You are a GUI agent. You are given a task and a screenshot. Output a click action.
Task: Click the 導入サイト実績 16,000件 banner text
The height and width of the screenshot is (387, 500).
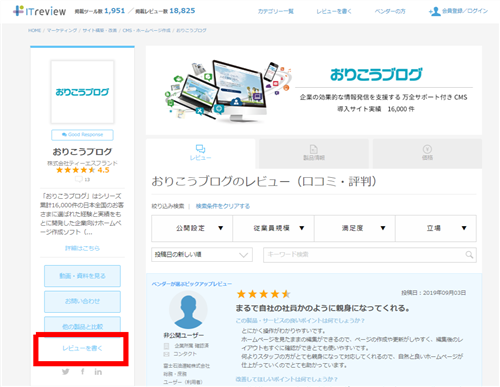[376, 109]
